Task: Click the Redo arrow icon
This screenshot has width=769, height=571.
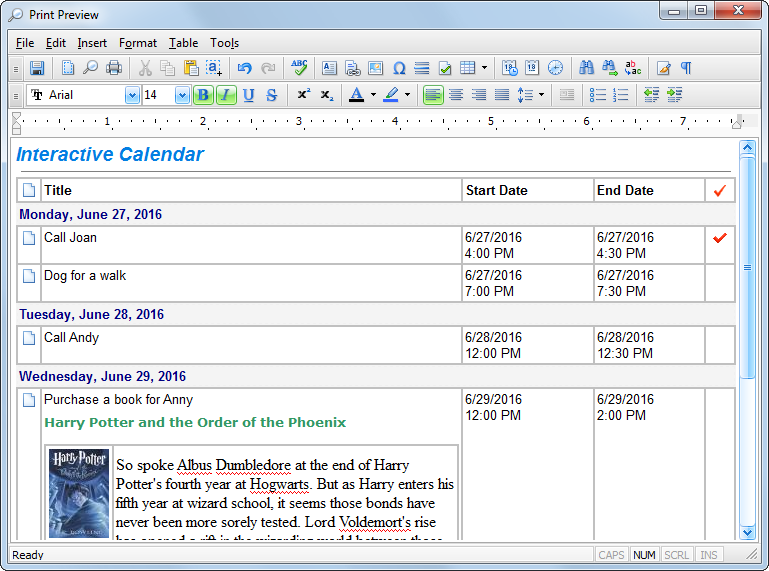Action: [268, 68]
